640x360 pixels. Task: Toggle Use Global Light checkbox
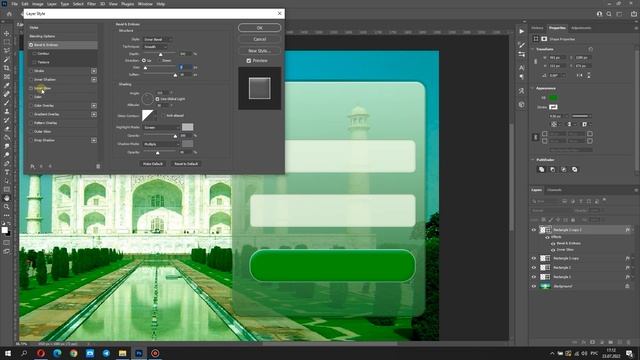pos(158,99)
